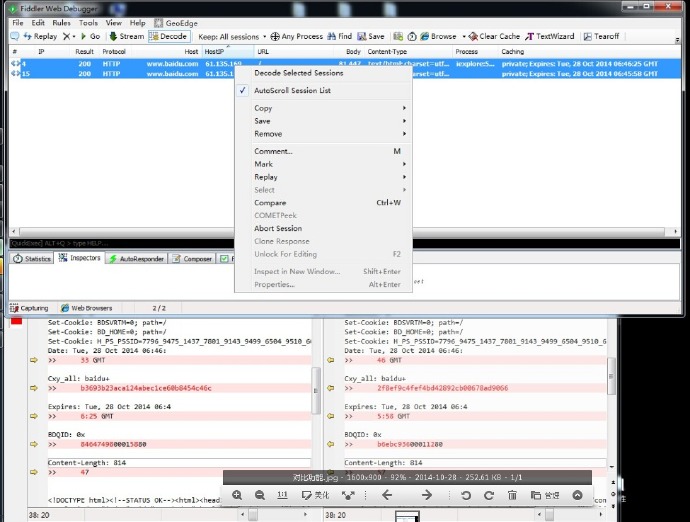Select session row number 4
Viewport: 690px width, 522px height.
pos(345,64)
